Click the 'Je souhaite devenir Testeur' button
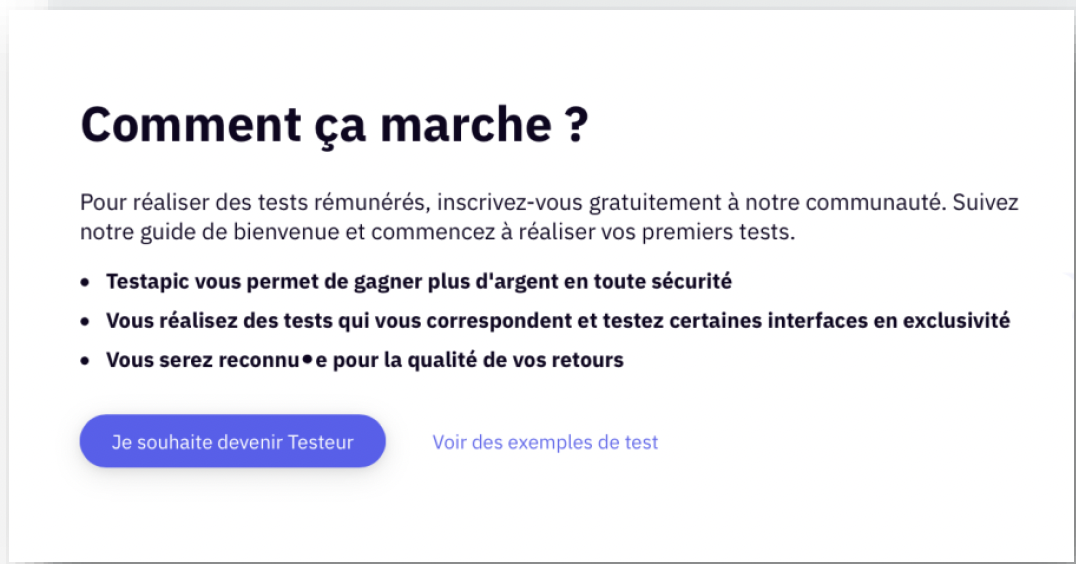The image size is (1076, 564). click(232, 442)
